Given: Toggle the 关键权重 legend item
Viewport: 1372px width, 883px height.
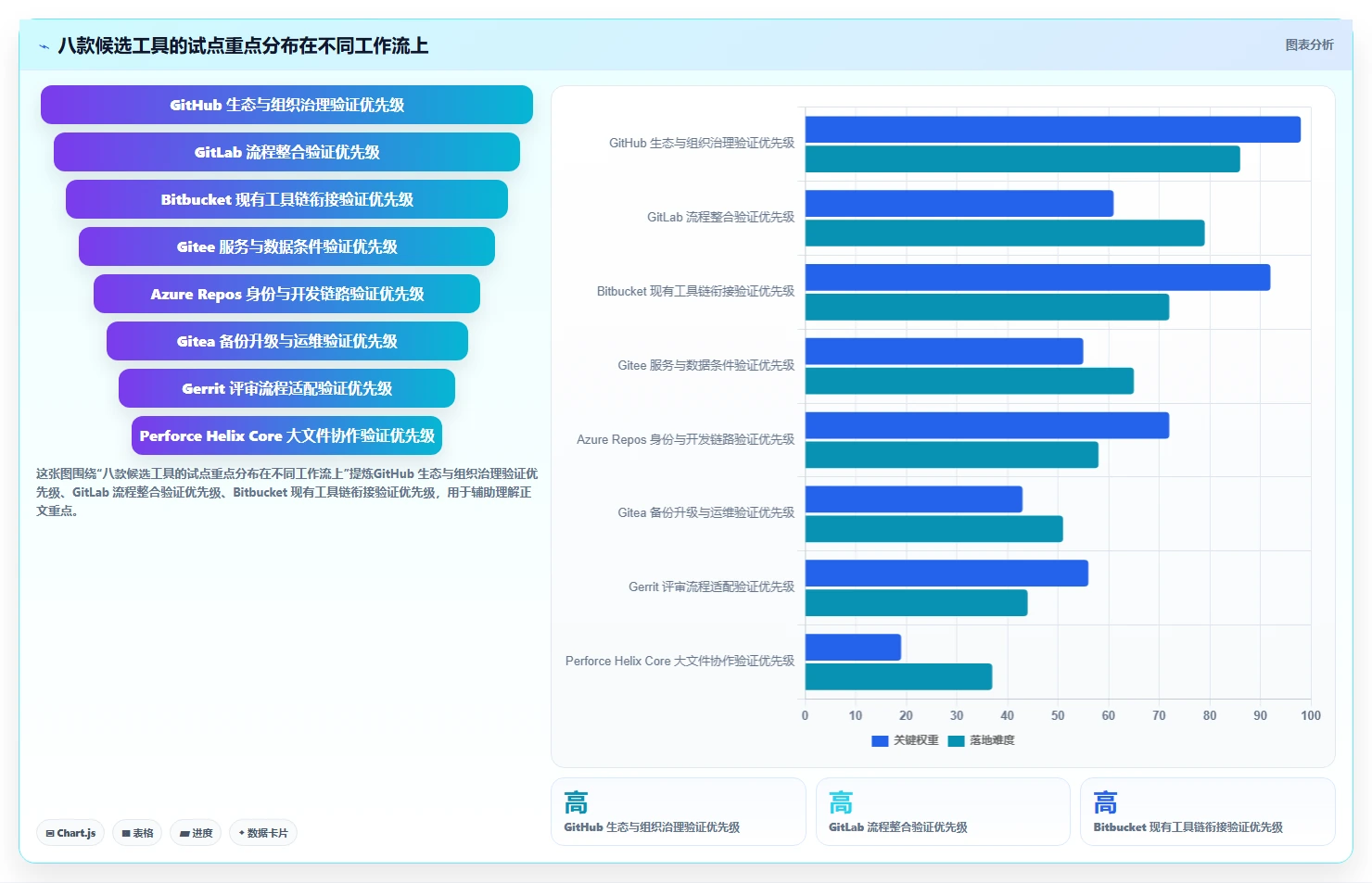Looking at the screenshot, I should pyautogui.click(x=905, y=740).
